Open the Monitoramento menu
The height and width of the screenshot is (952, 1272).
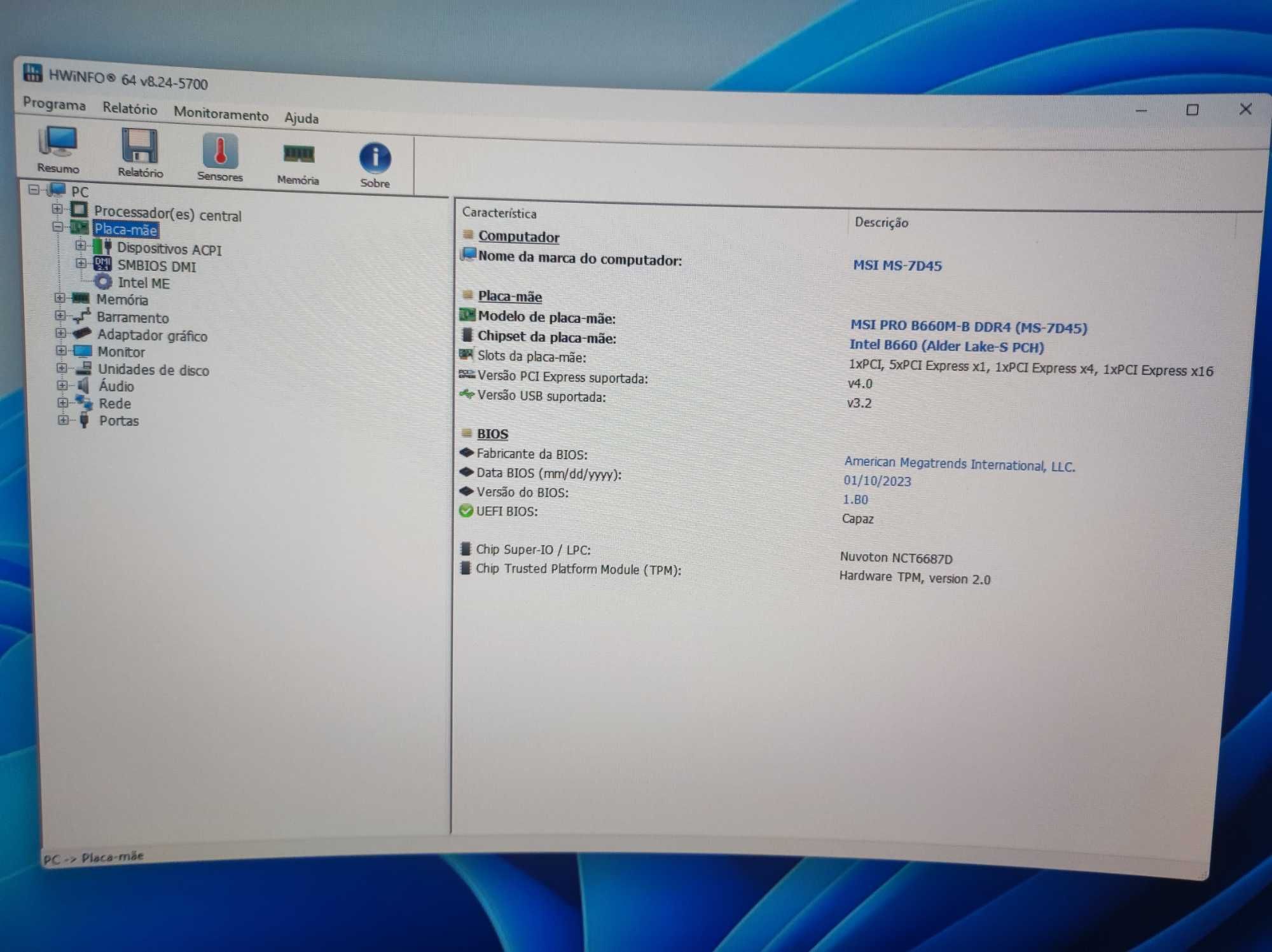[221, 113]
